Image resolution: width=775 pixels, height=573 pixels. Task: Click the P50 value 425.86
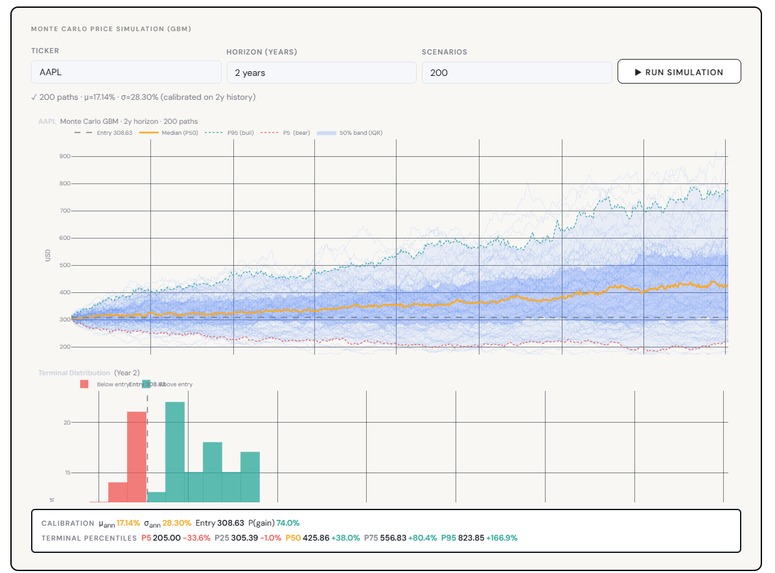click(316, 538)
